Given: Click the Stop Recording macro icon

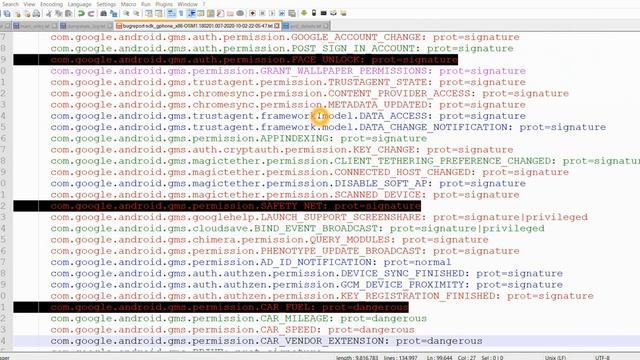Looking at the screenshot, I should (262, 13).
